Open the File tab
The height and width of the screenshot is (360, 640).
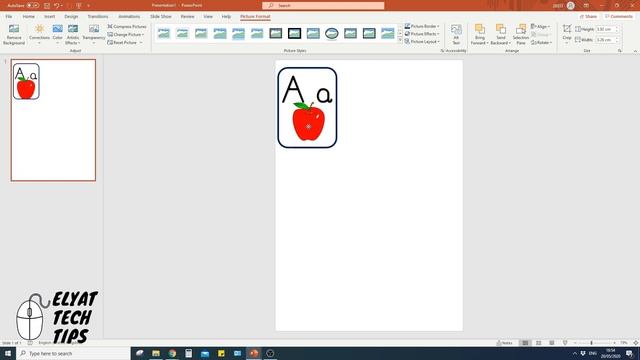(x=9, y=16)
